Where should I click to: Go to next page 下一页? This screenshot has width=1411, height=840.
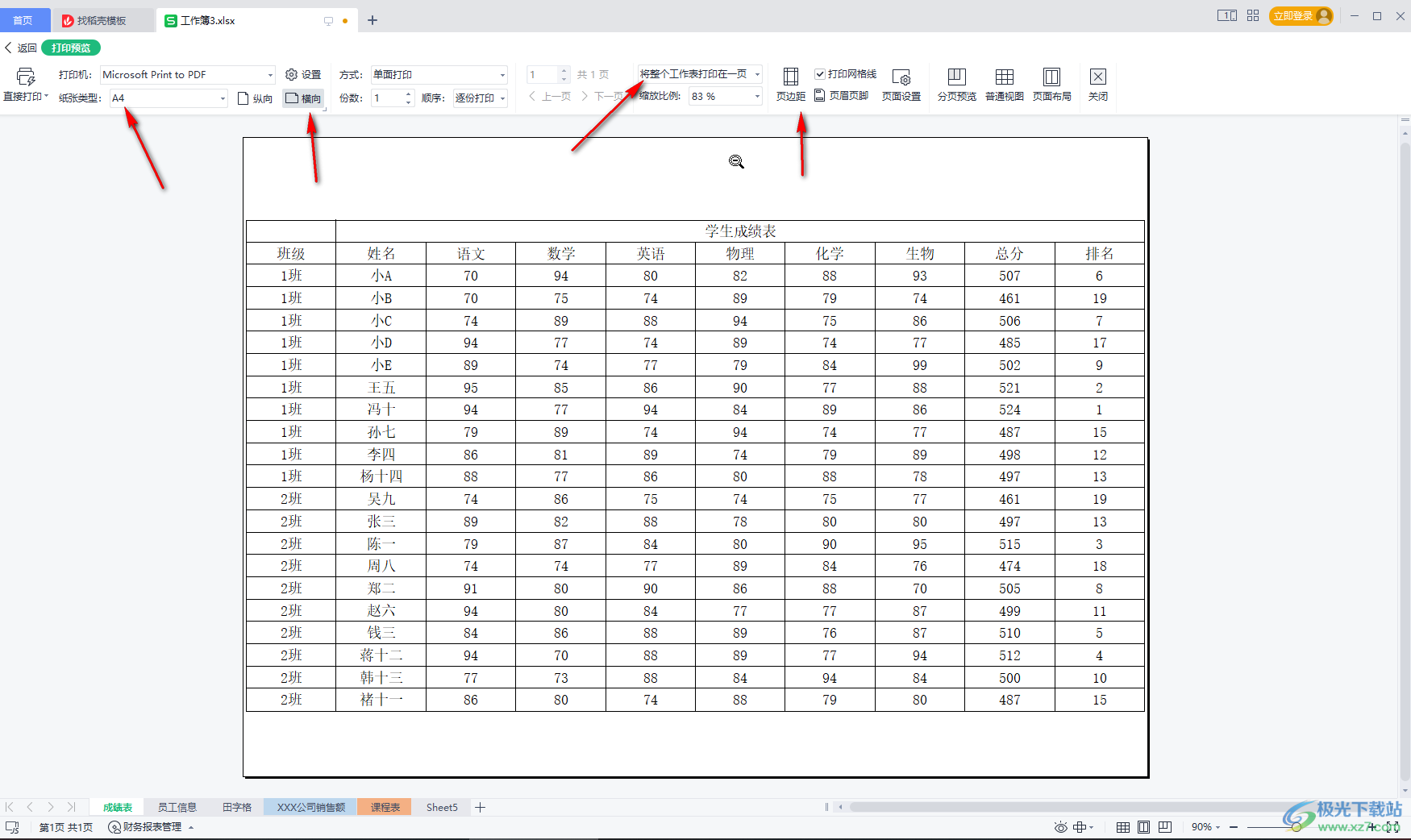(603, 97)
